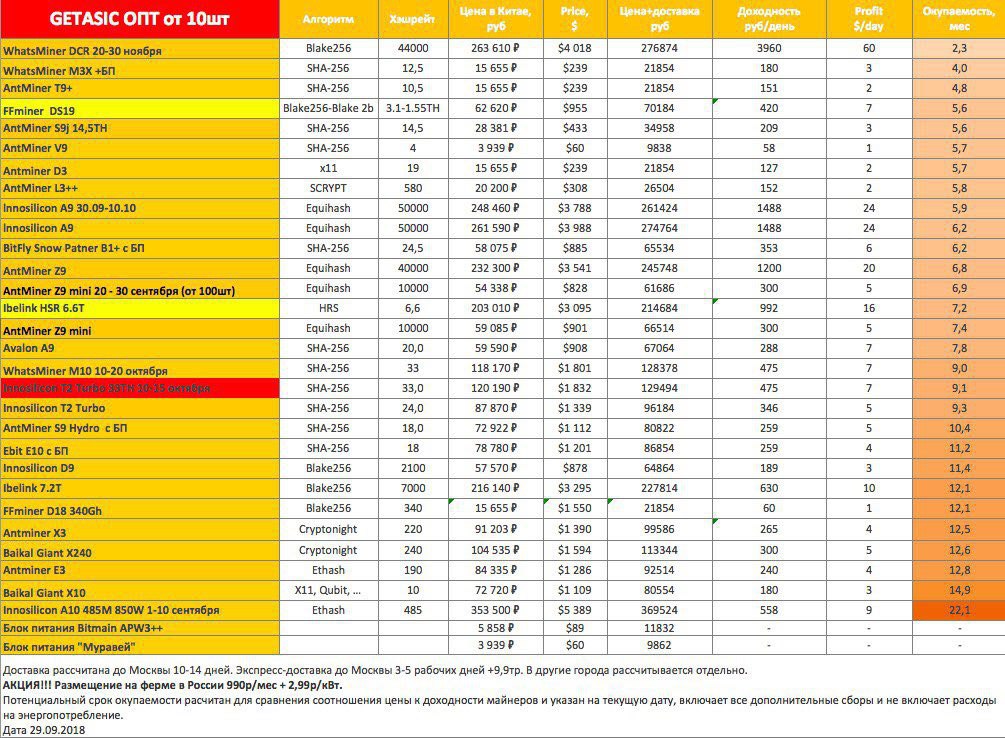
Task: Select 'Innosilicon A9 30.09-10.10' cell
Action: point(140,208)
